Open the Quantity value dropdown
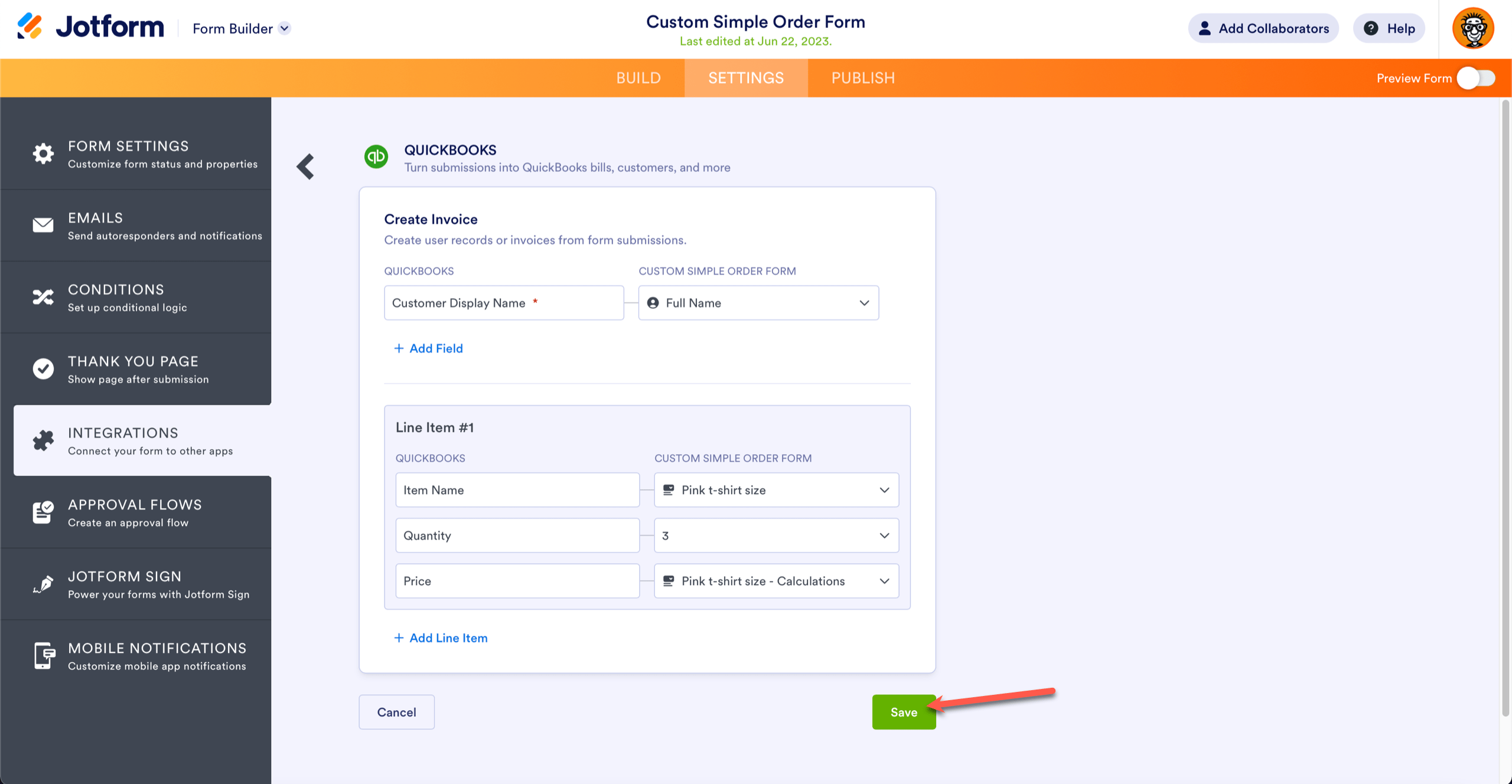The width and height of the screenshot is (1512, 784). [776, 535]
